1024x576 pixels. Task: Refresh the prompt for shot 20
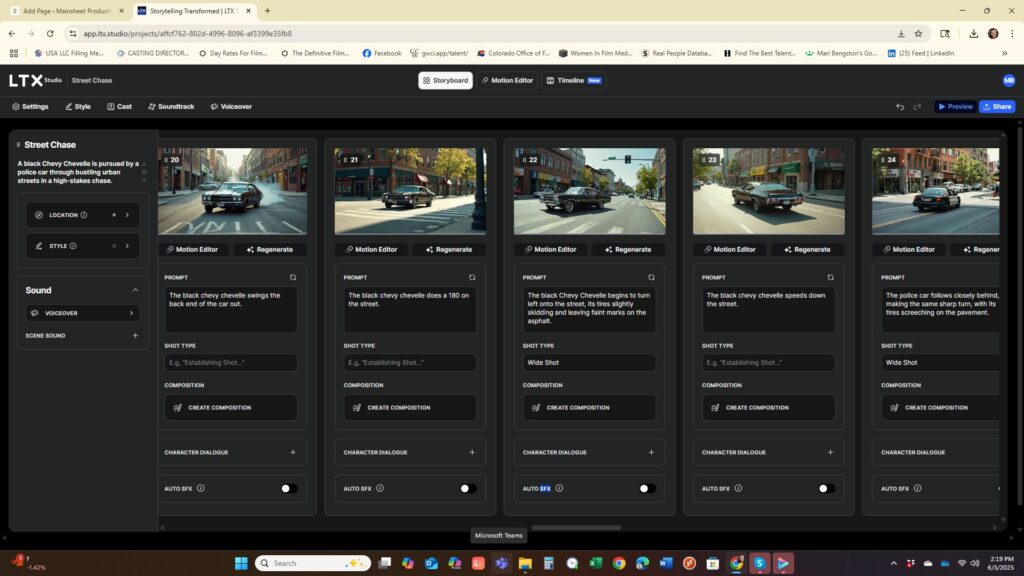click(293, 277)
